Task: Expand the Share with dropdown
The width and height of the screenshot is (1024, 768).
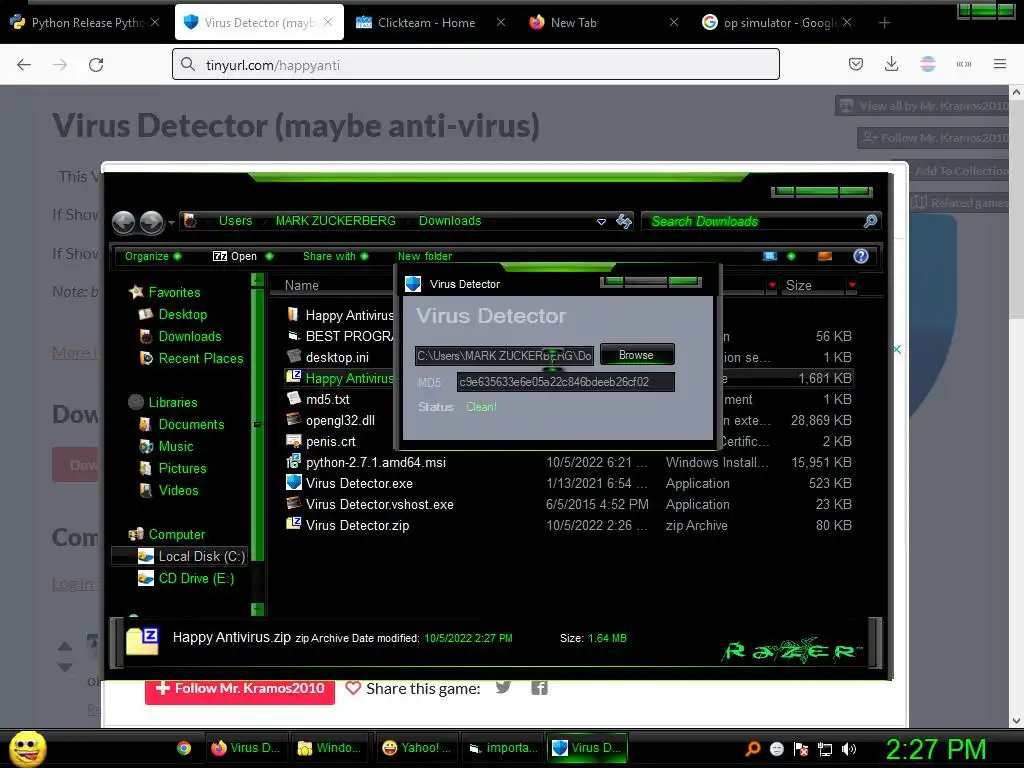Action: (335, 256)
